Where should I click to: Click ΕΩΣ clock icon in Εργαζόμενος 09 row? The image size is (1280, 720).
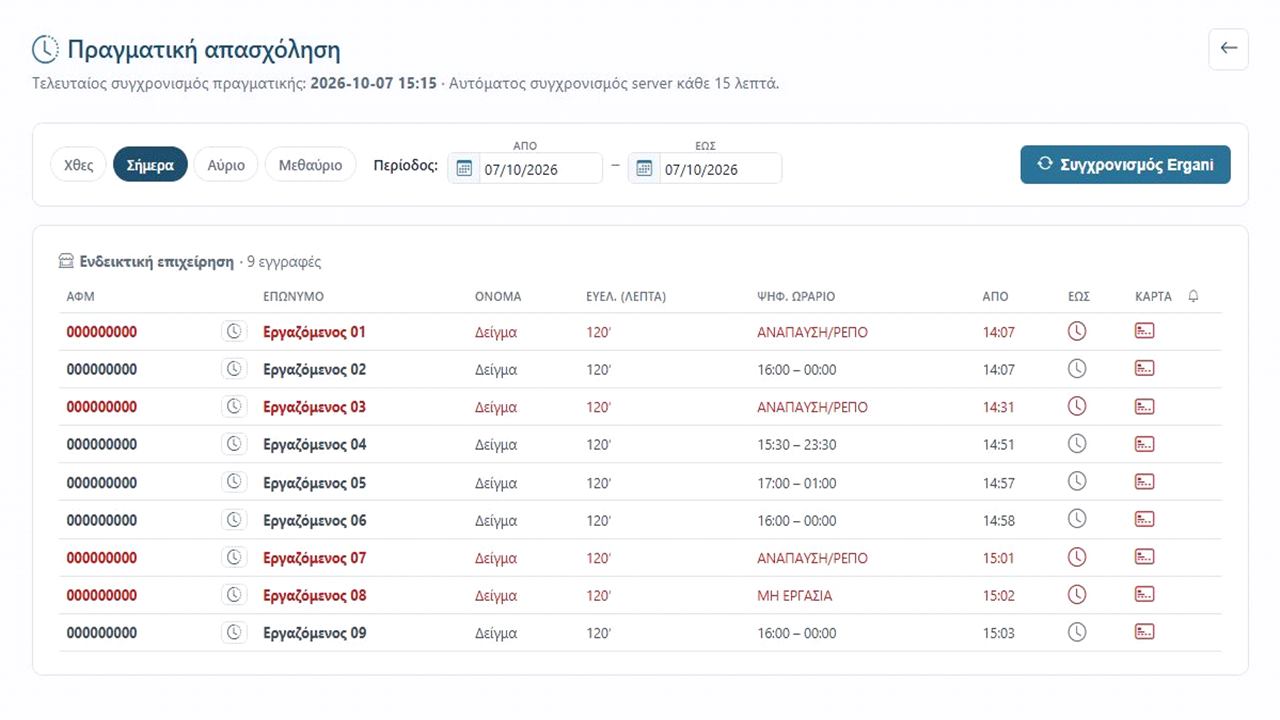(x=1077, y=631)
